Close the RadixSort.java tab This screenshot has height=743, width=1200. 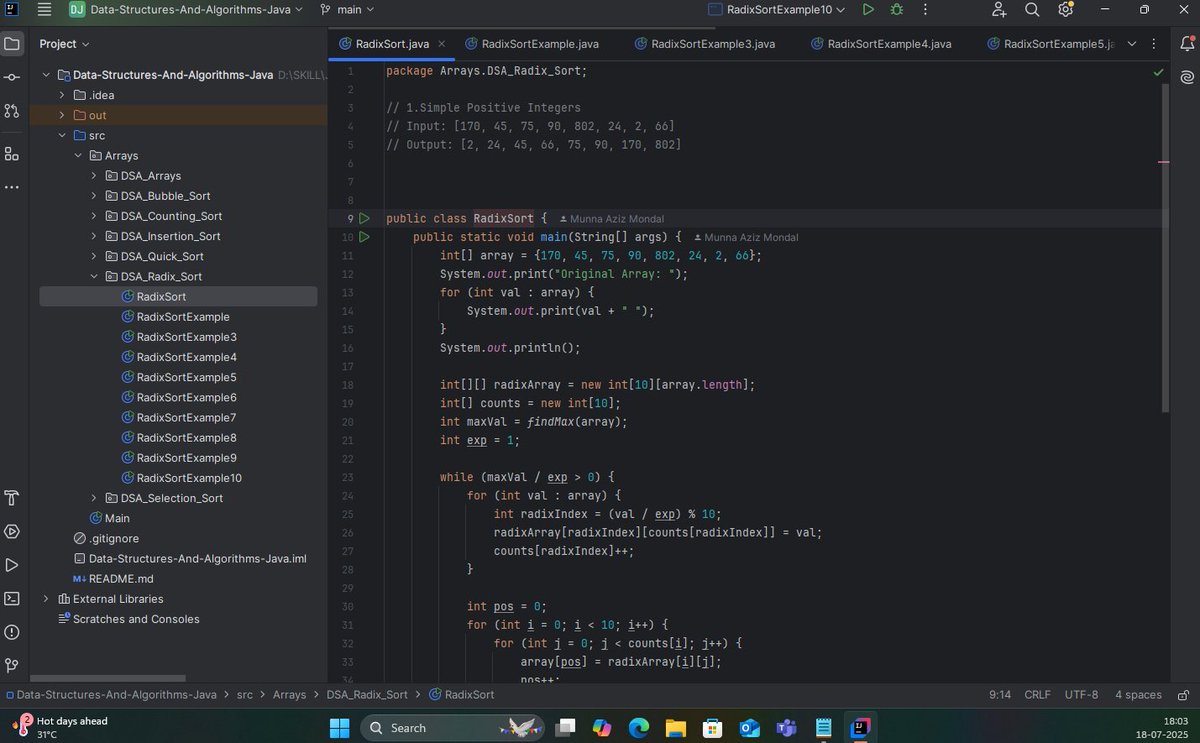tap(442, 44)
